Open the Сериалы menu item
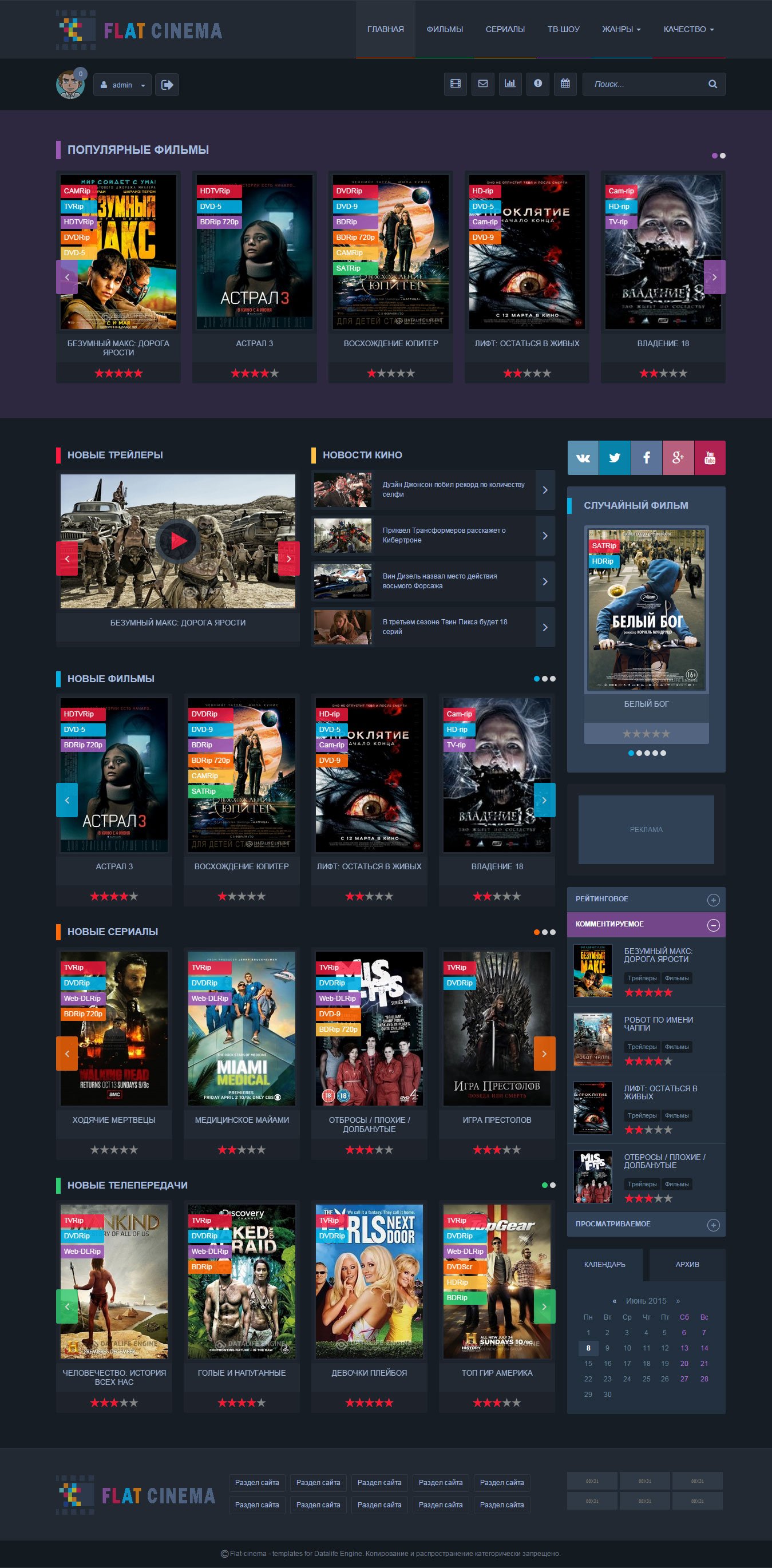This screenshot has height=1568, width=772. (x=505, y=29)
